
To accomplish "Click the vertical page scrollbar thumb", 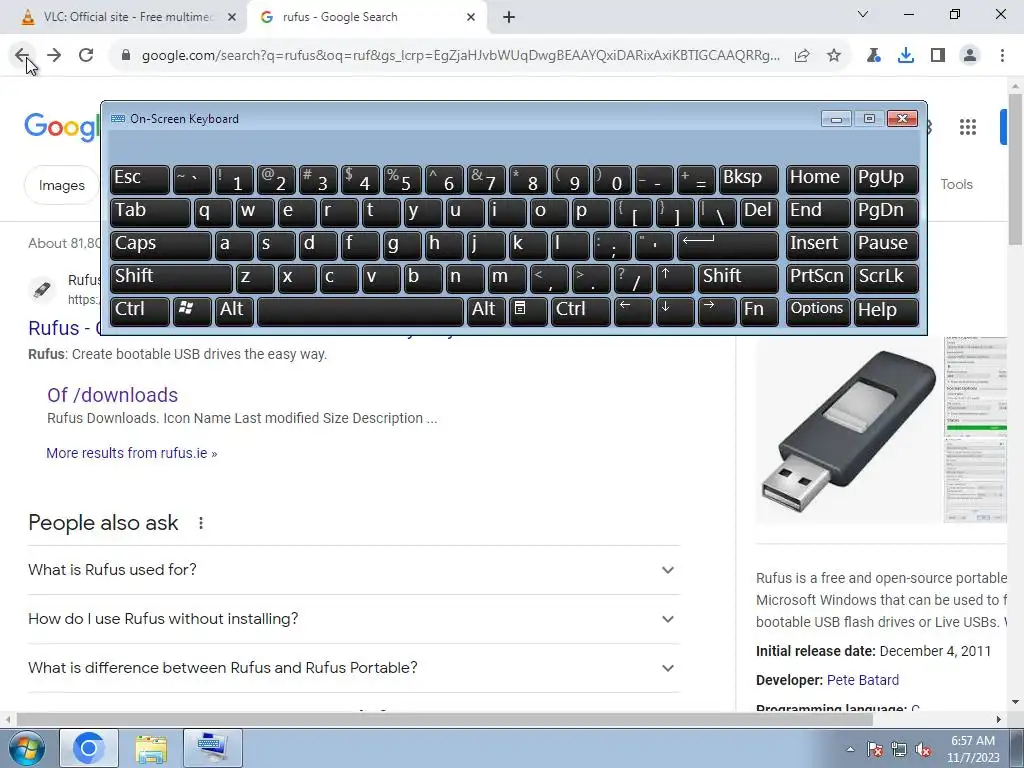I will pyautogui.click(x=1016, y=170).
